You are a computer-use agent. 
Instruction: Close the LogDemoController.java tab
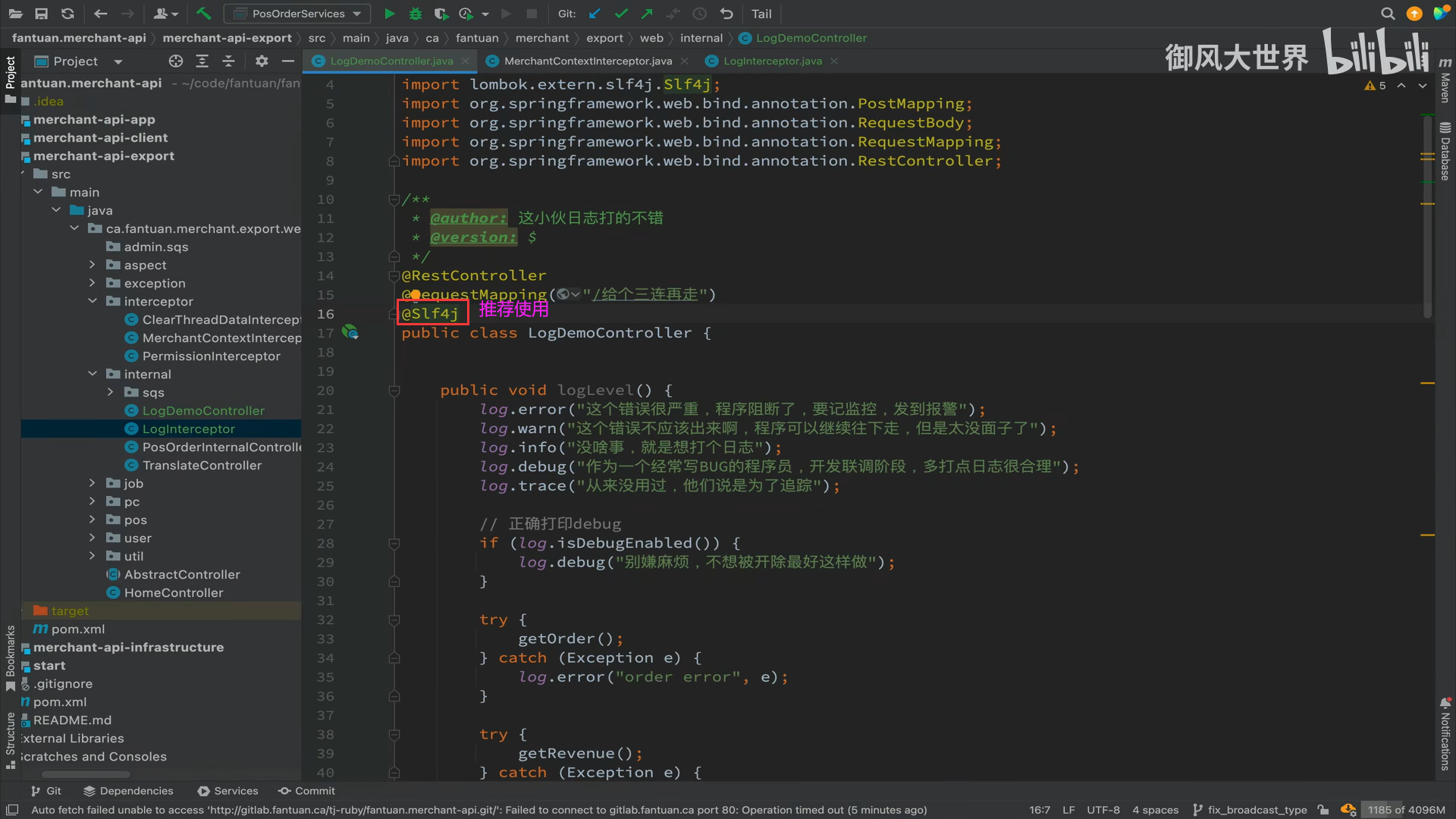point(465,61)
